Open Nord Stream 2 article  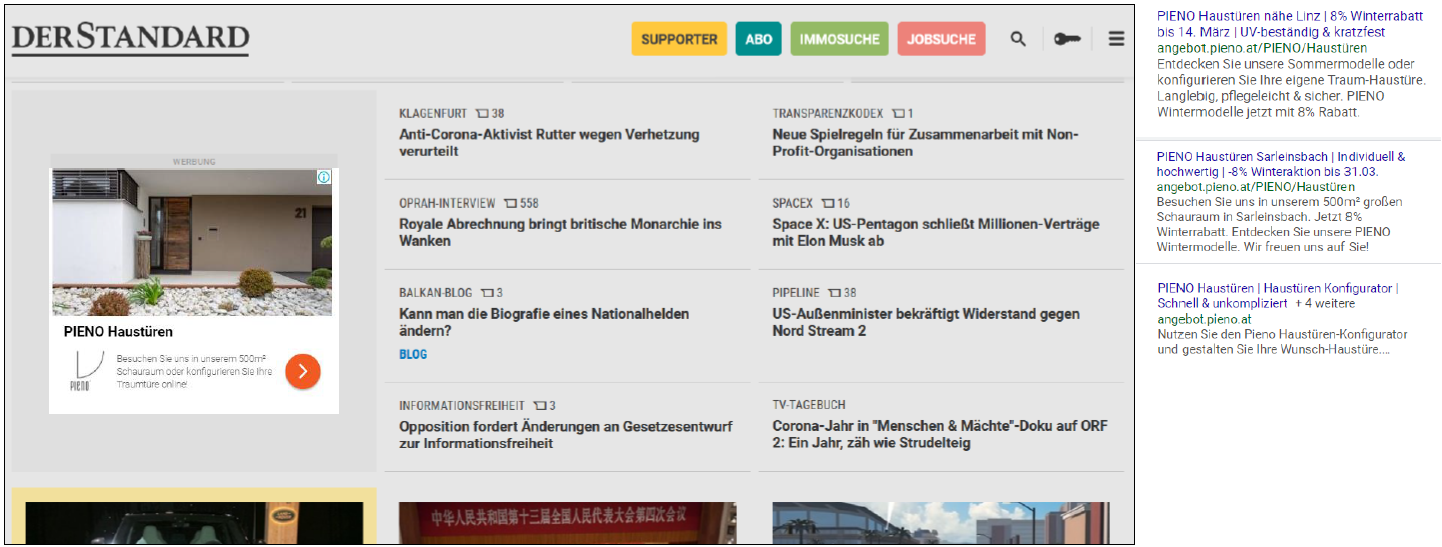[x=926, y=322]
